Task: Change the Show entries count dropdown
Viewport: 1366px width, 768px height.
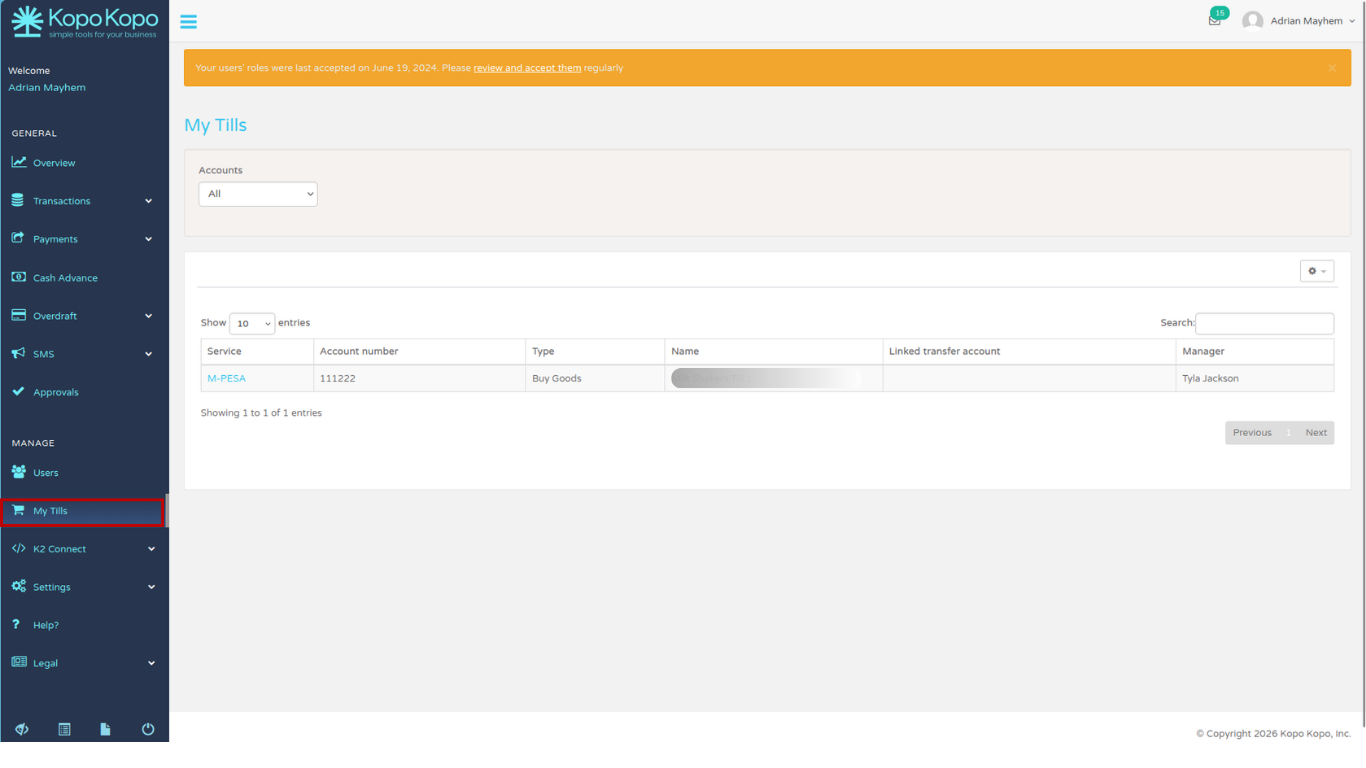Action: pos(252,324)
